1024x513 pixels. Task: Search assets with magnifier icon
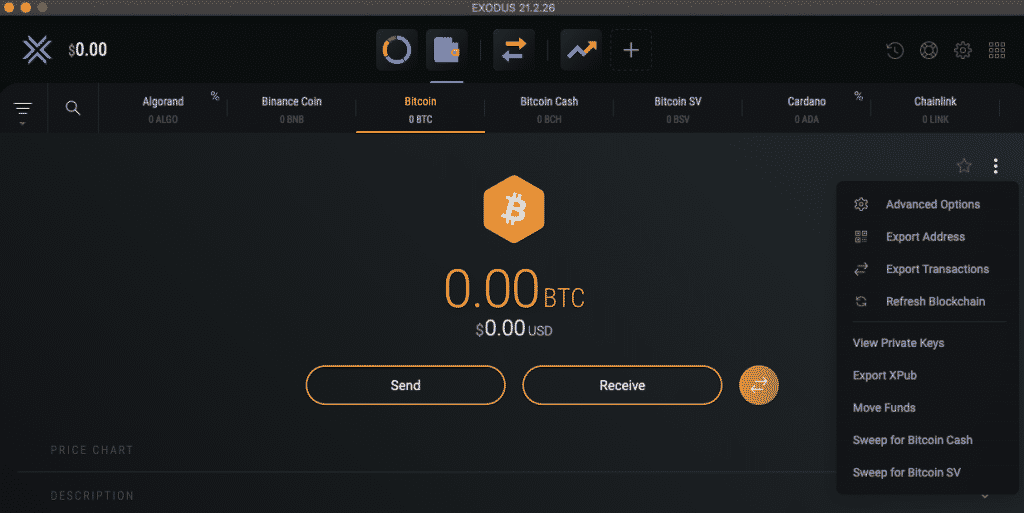73,108
